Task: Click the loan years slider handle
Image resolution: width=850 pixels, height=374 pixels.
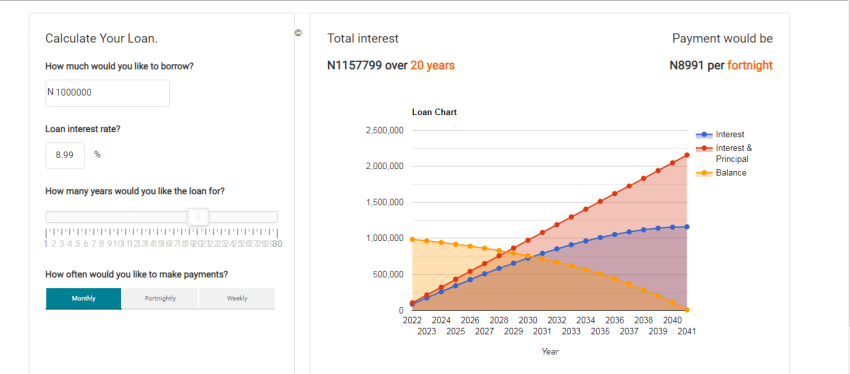Action: (198, 217)
